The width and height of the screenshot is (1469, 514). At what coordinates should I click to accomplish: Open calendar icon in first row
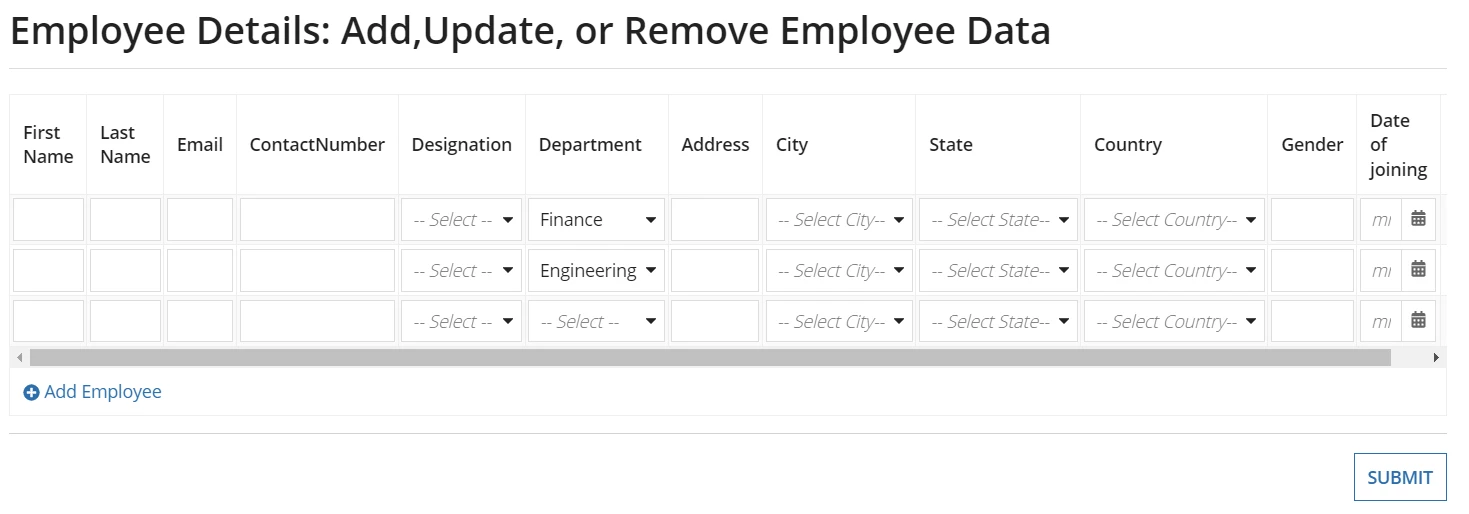(x=1418, y=219)
